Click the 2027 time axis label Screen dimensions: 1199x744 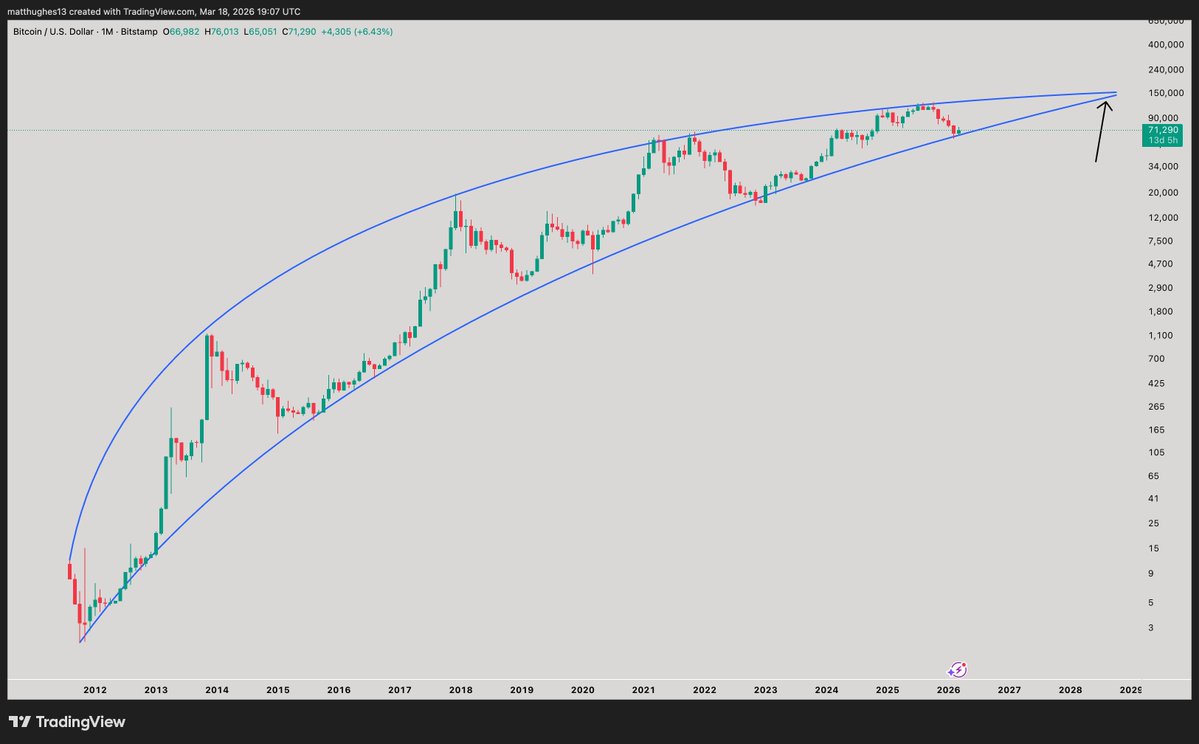coord(1009,690)
